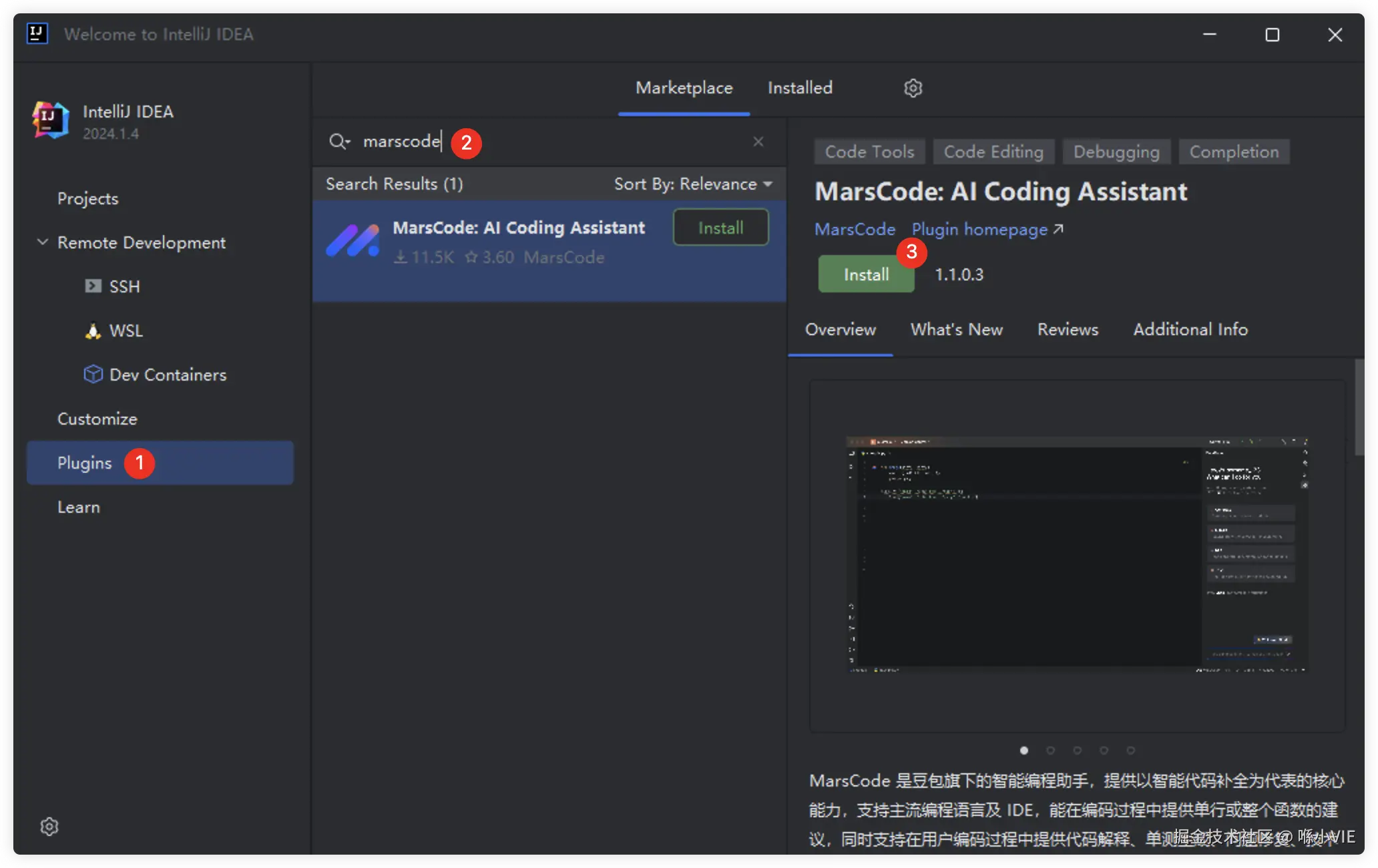Clear the marscode search text
Image resolution: width=1378 pixels, height=868 pixels.
click(x=758, y=142)
